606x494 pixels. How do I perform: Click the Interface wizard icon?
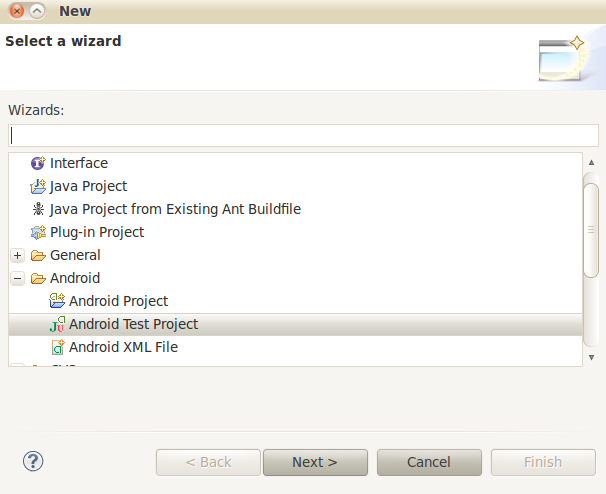[x=38, y=163]
